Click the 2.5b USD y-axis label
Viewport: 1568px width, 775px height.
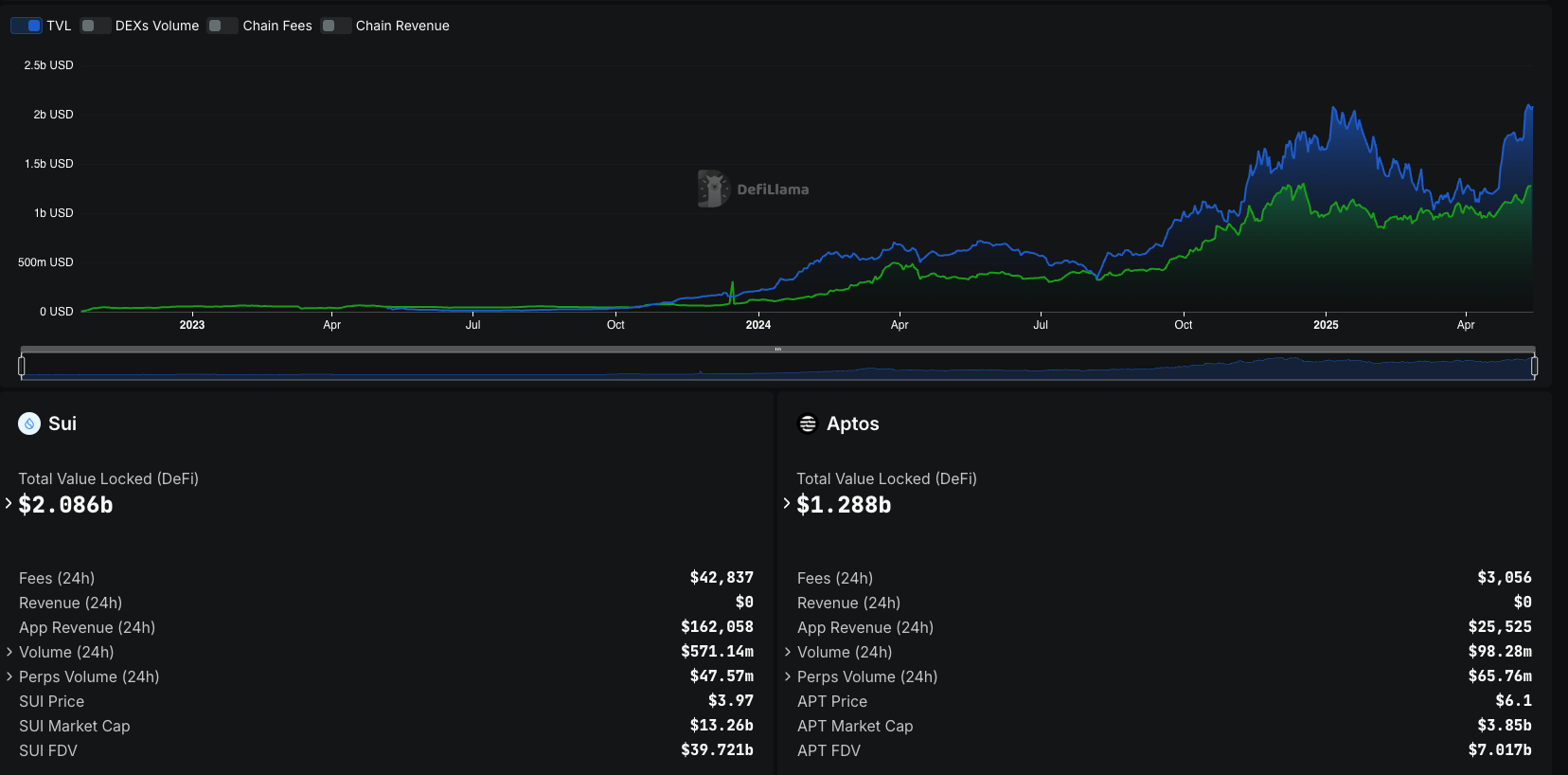click(48, 65)
